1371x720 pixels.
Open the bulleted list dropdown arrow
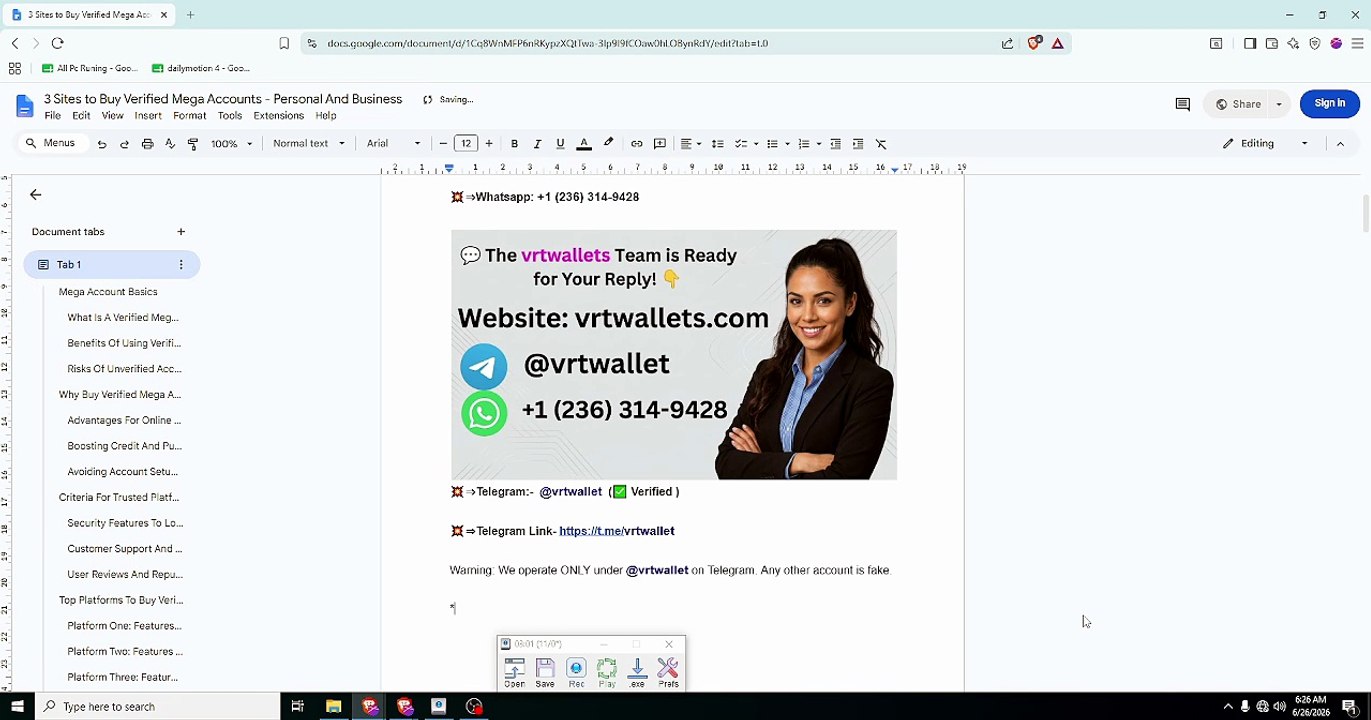[x=788, y=144]
